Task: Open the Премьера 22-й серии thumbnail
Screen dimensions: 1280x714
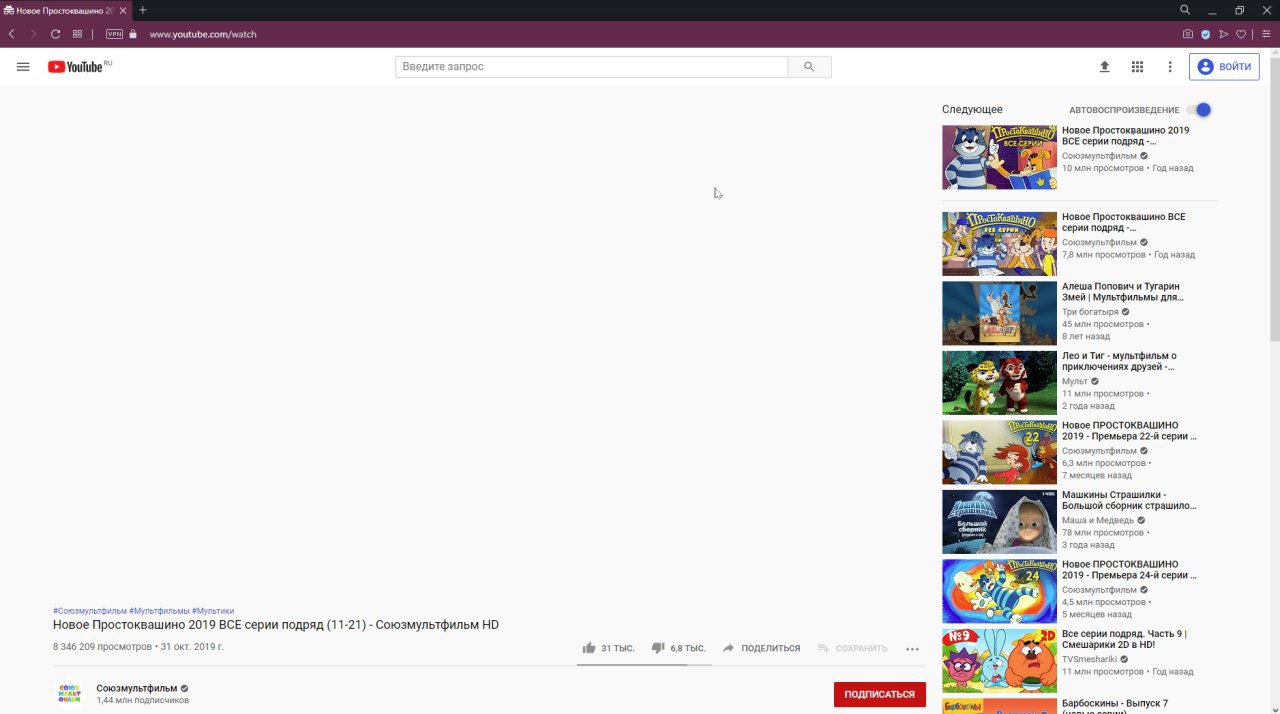Action: coord(999,452)
